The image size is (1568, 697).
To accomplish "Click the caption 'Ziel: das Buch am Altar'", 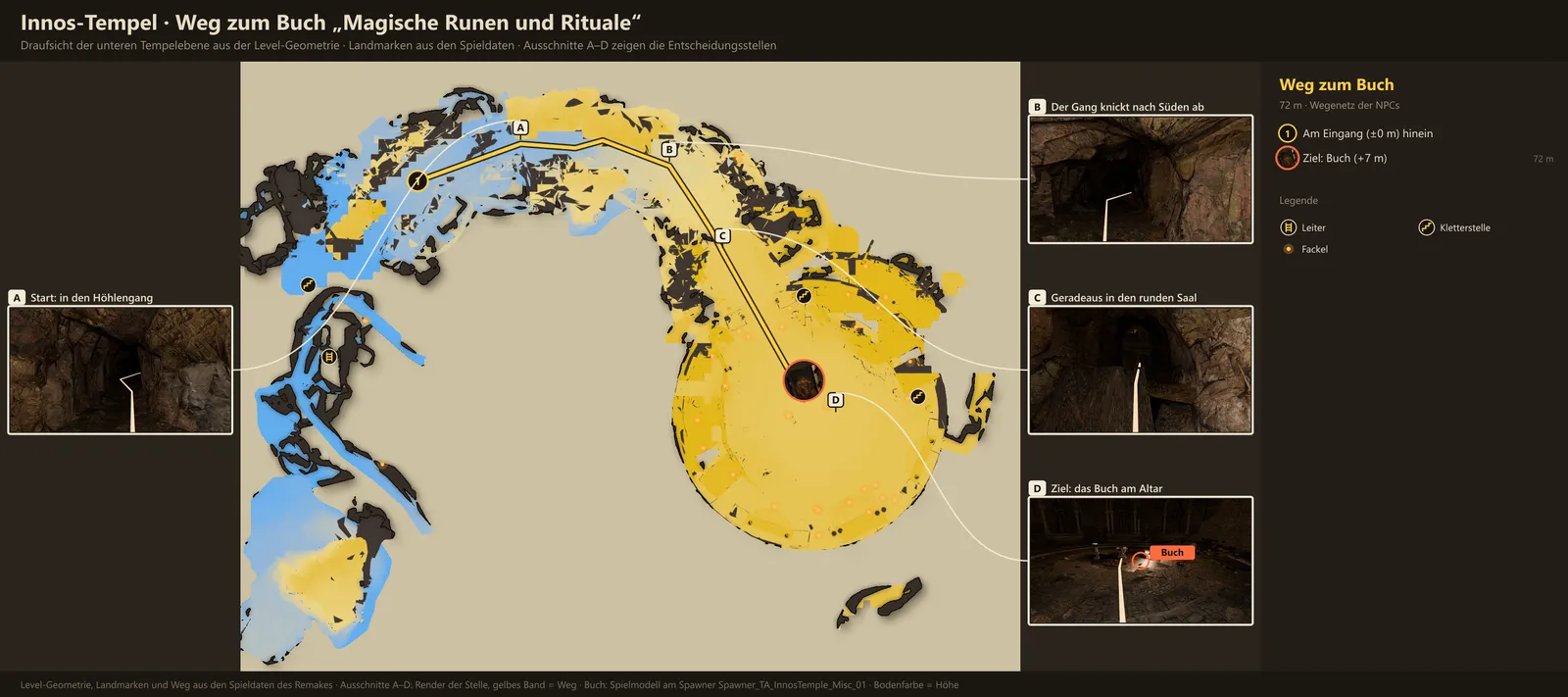I will pos(1106,488).
